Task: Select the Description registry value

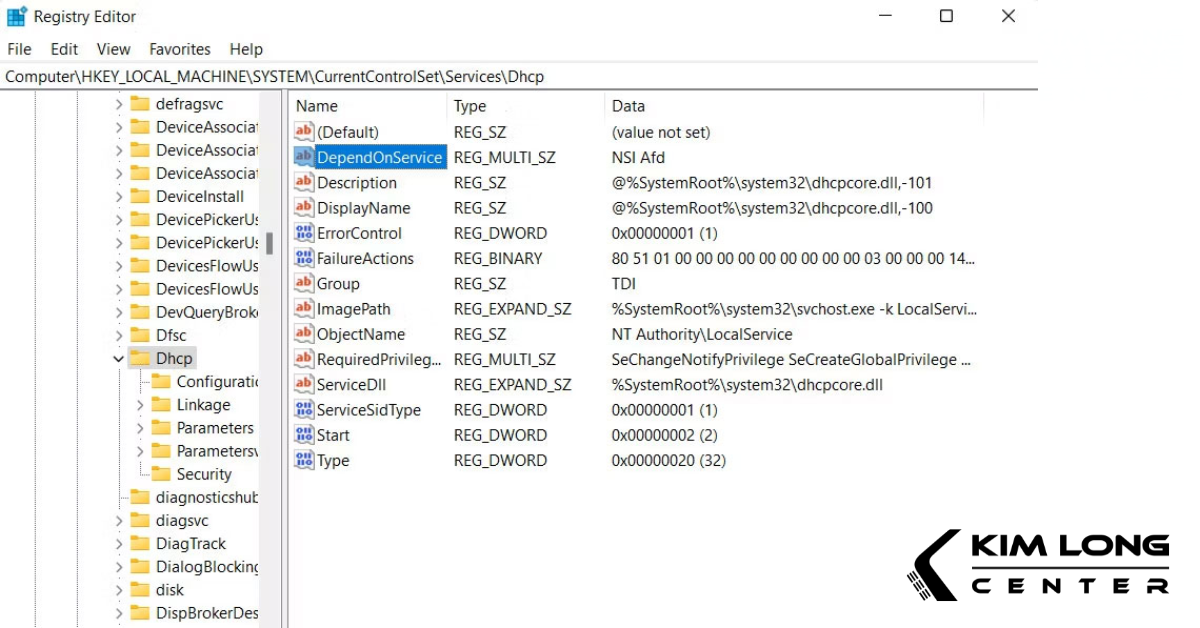Action: point(358,182)
